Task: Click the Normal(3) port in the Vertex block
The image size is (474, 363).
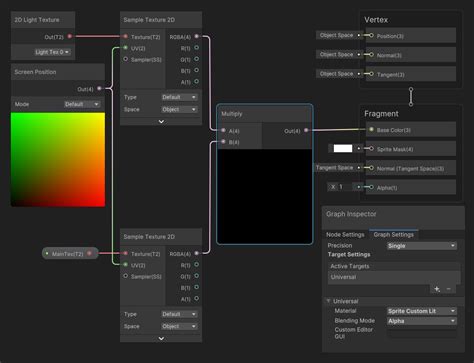Action: click(x=371, y=54)
